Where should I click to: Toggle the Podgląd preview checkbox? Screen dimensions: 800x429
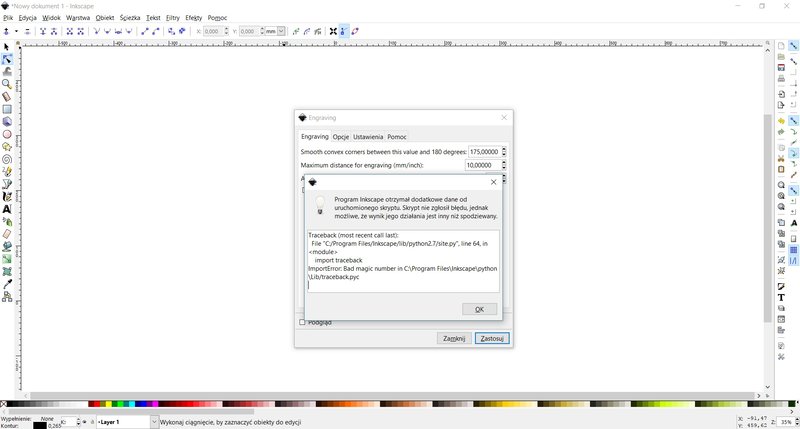(302, 322)
